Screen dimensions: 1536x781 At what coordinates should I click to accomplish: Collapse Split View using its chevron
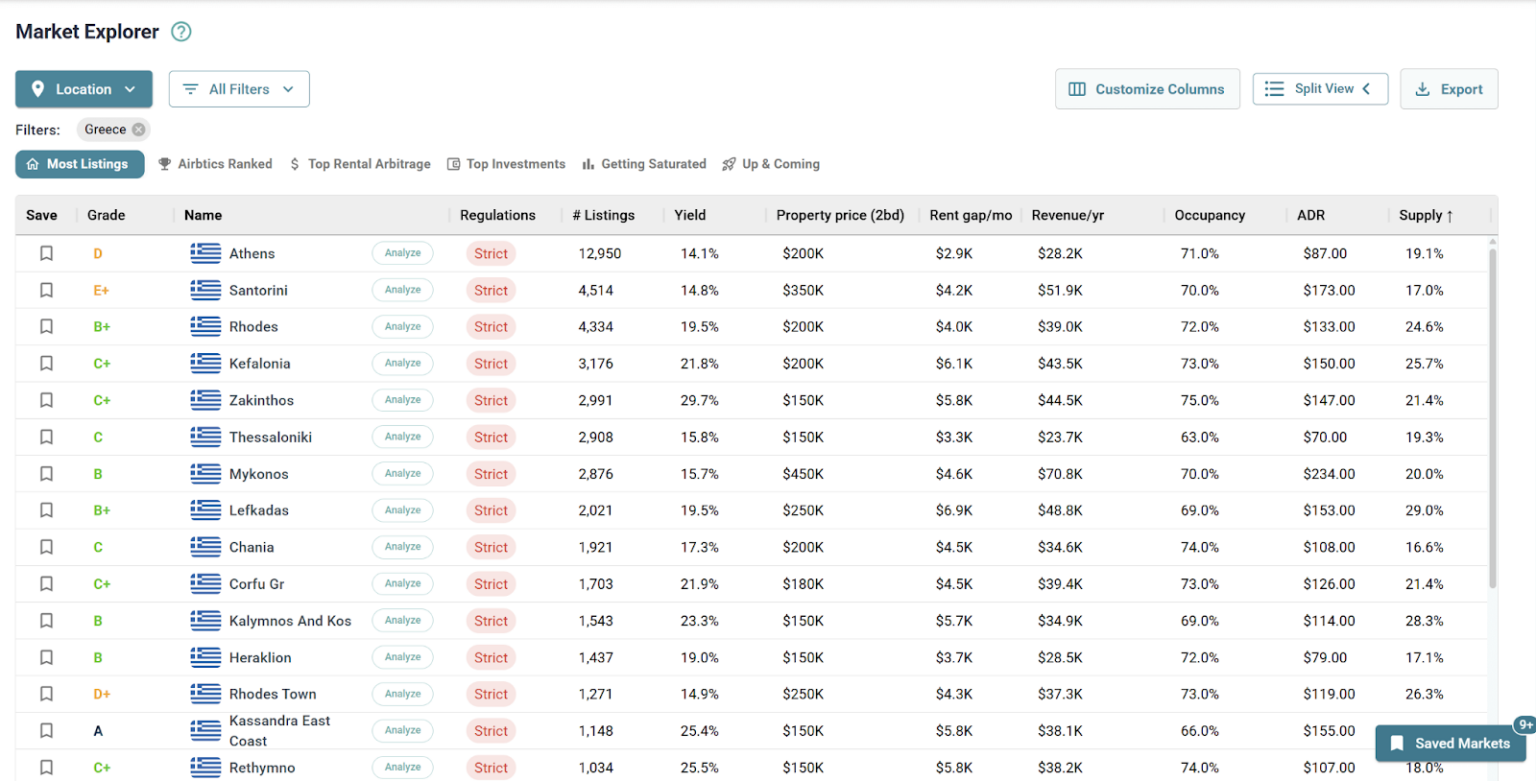1366,89
